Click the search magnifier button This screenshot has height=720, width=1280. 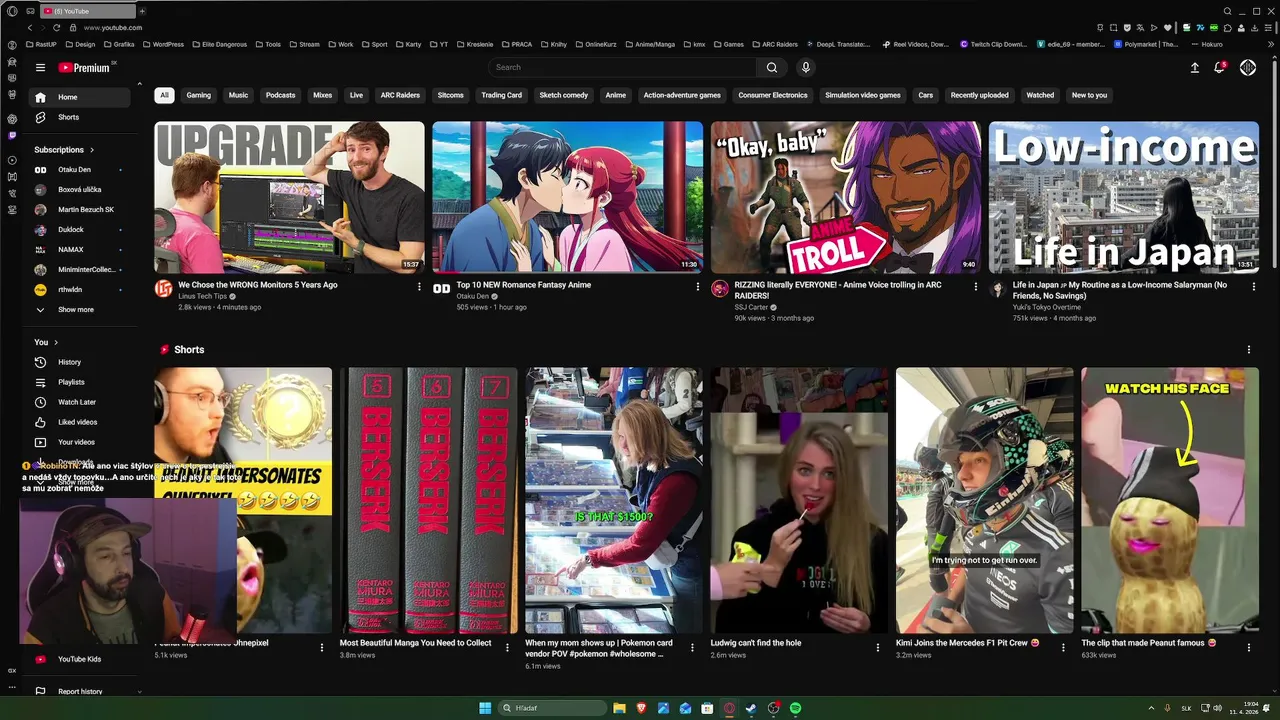pos(772,67)
